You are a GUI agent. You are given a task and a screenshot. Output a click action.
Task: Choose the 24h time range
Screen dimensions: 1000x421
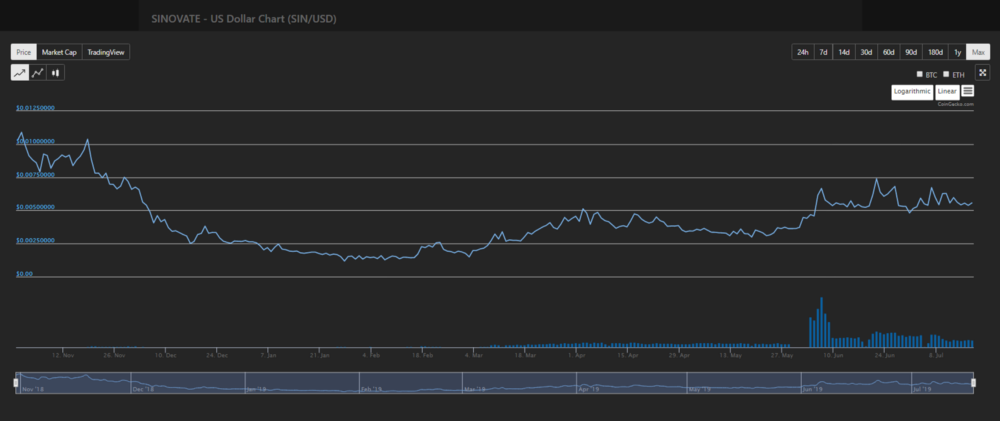coord(802,52)
